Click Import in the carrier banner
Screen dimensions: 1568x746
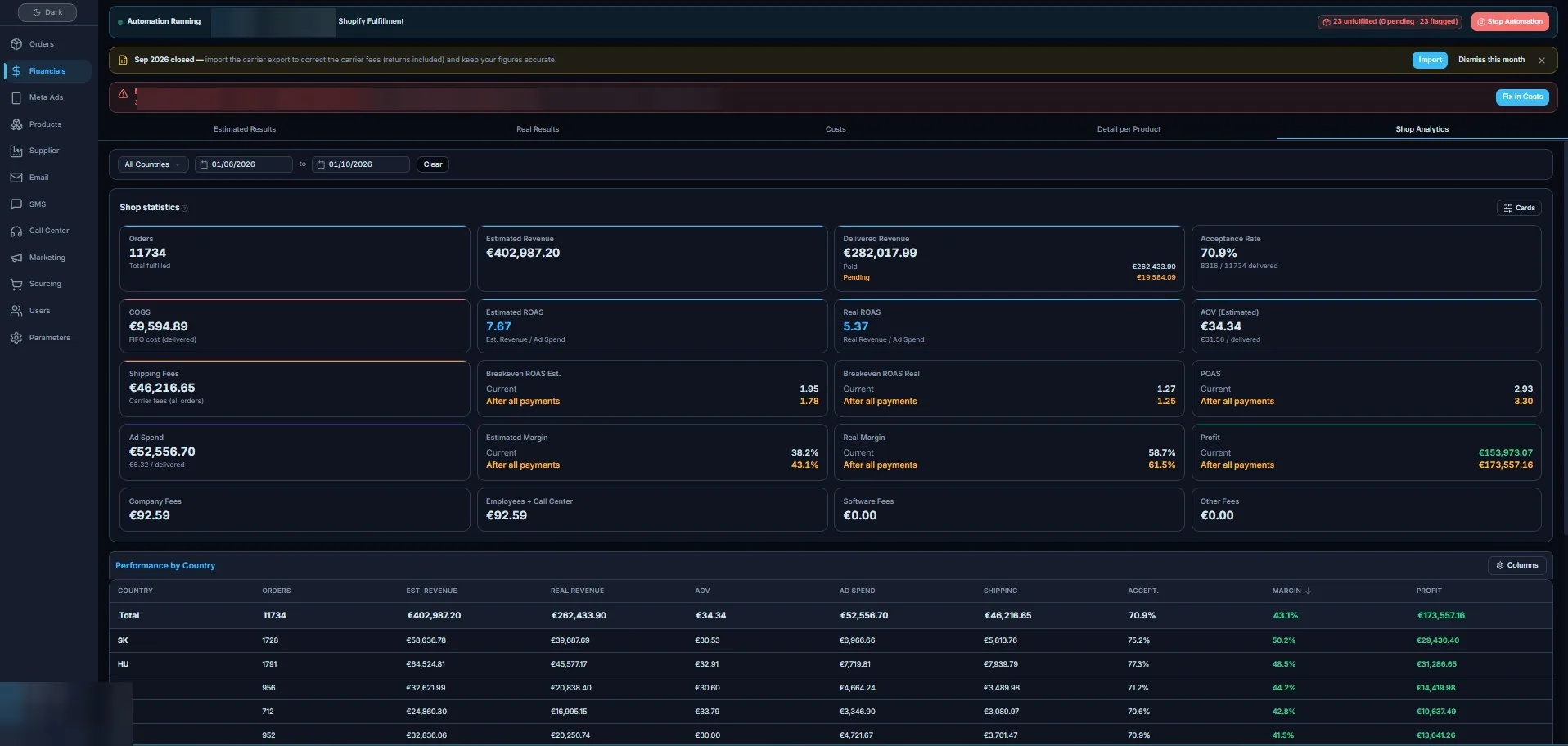coord(1430,60)
